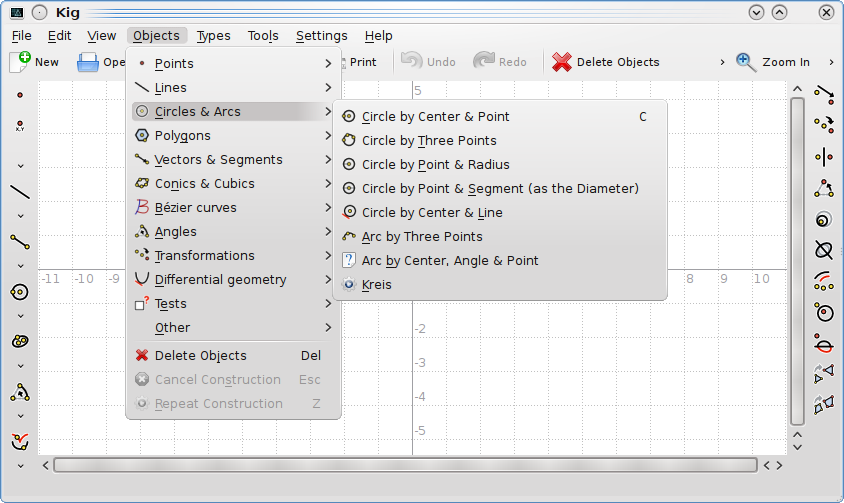The image size is (844, 503).
Task: Open the Bézier curves submenu
Action: (x=233, y=207)
